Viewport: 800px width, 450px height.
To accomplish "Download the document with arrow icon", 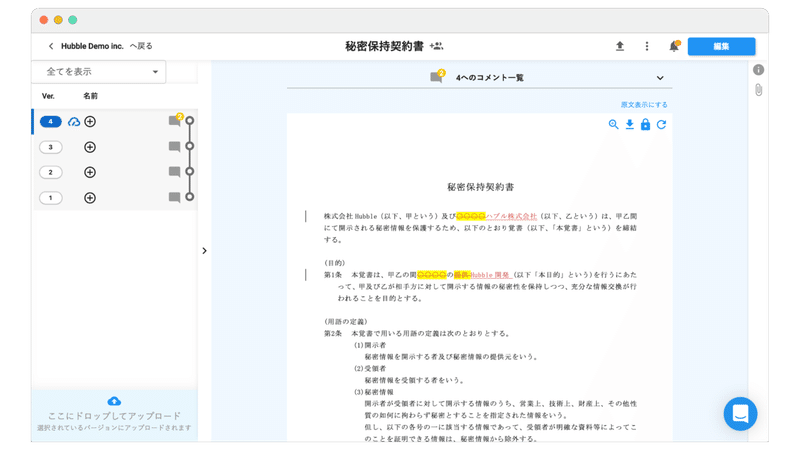I will 630,124.
